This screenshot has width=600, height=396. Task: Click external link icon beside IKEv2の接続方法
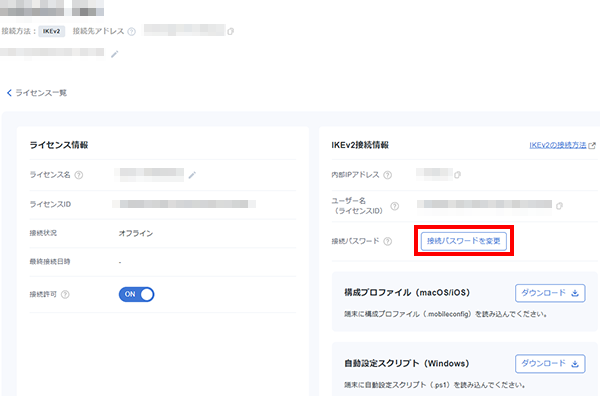(592, 145)
